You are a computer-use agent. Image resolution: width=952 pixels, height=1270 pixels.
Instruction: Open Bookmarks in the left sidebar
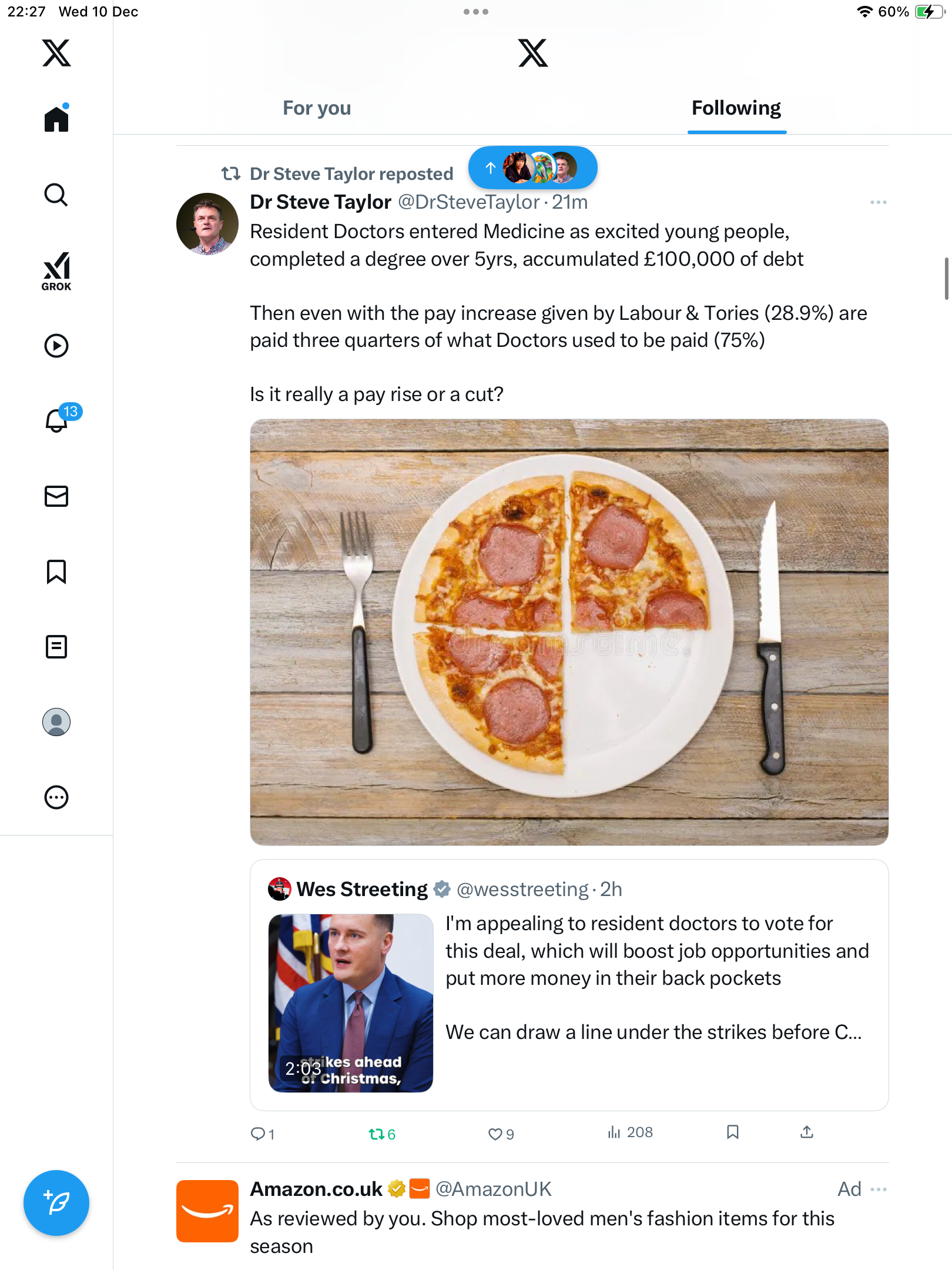(56, 571)
